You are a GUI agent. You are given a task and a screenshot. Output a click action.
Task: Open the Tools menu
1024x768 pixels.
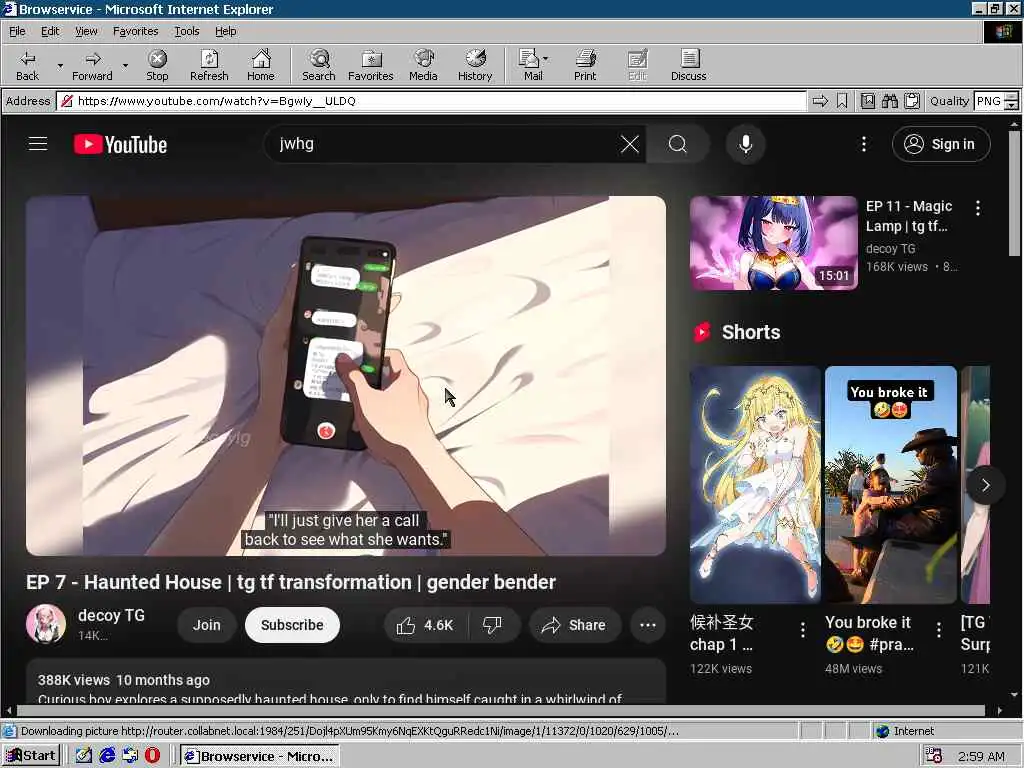(x=187, y=31)
